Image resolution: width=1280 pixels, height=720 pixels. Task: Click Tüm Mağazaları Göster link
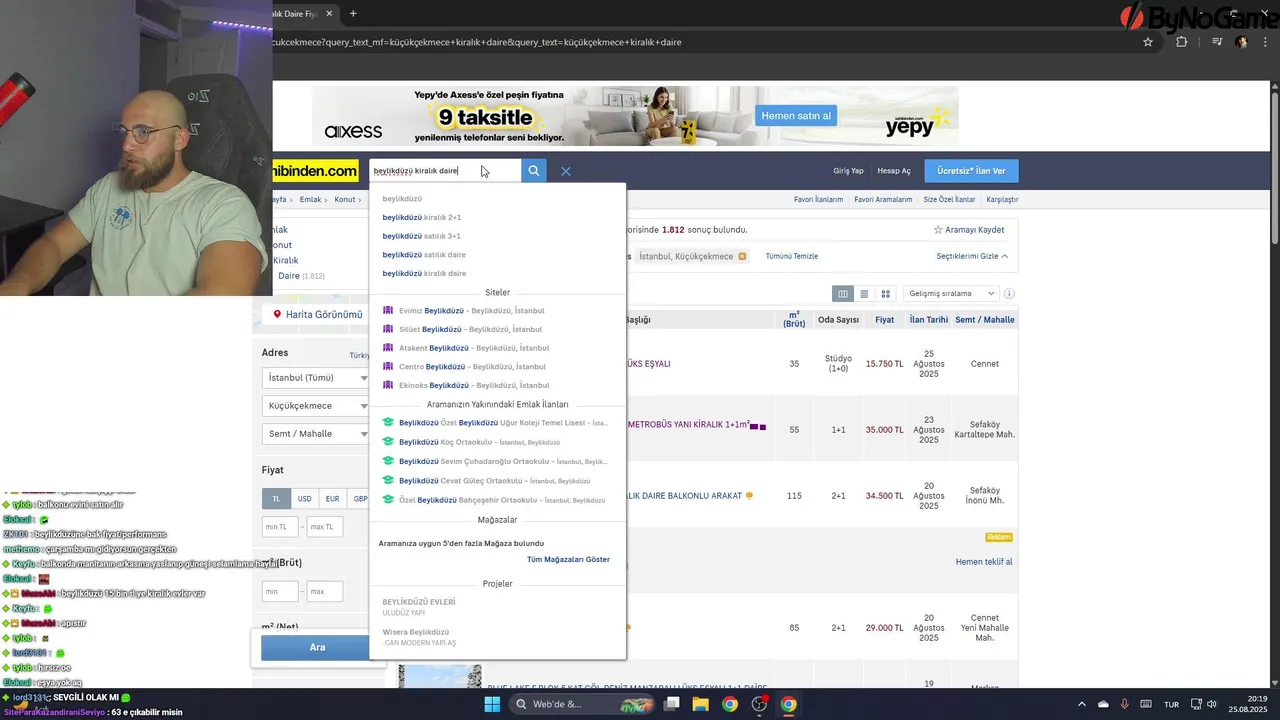(568, 559)
